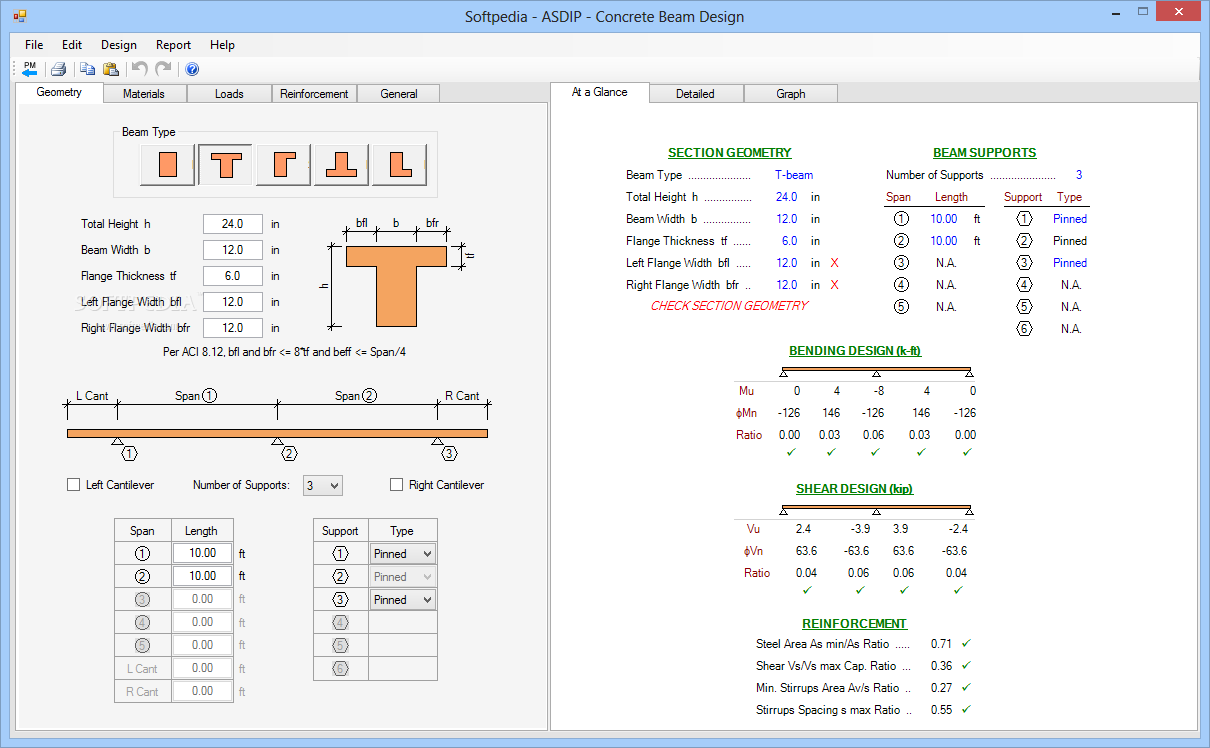Open the File menu
The height and width of the screenshot is (748, 1210).
(34, 45)
